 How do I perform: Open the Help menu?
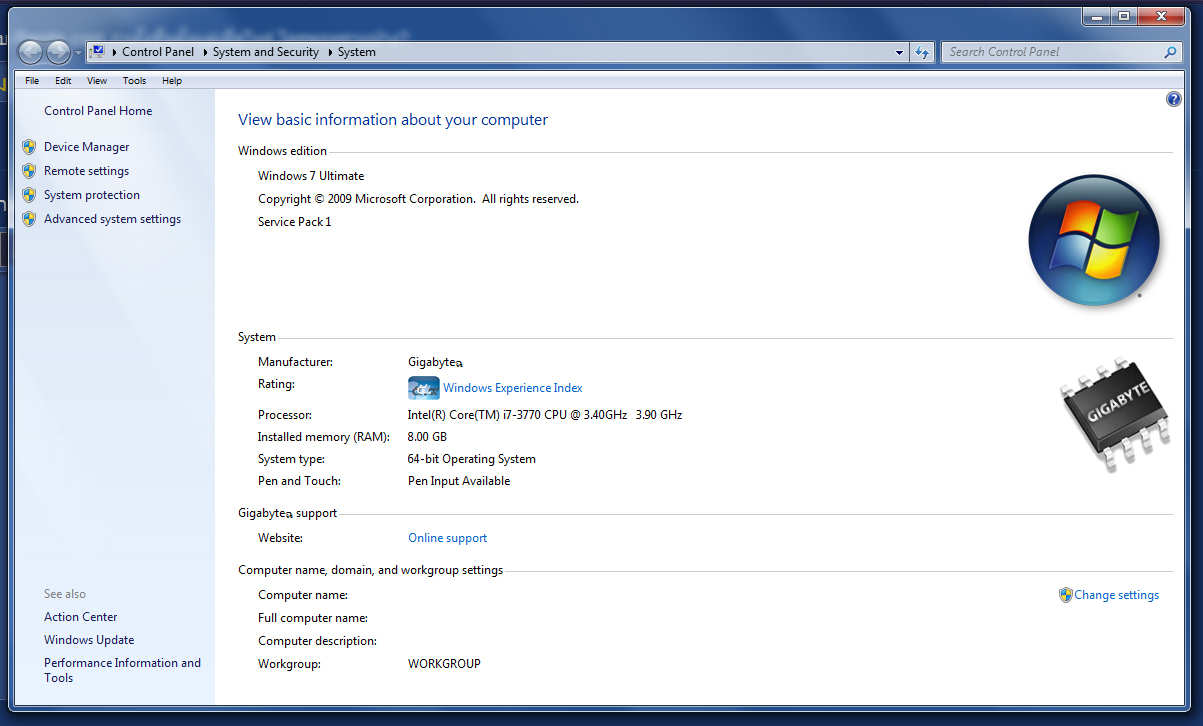pos(172,81)
